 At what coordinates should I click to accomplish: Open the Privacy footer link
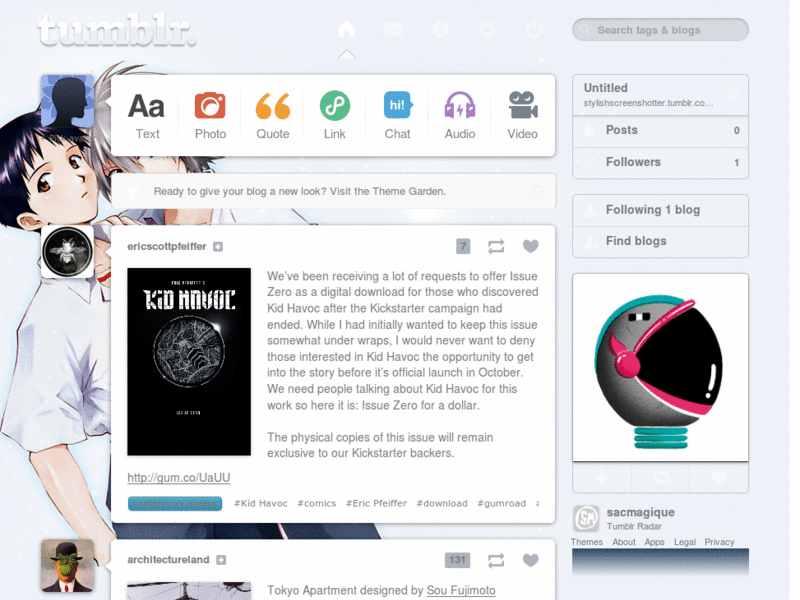(719, 542)
